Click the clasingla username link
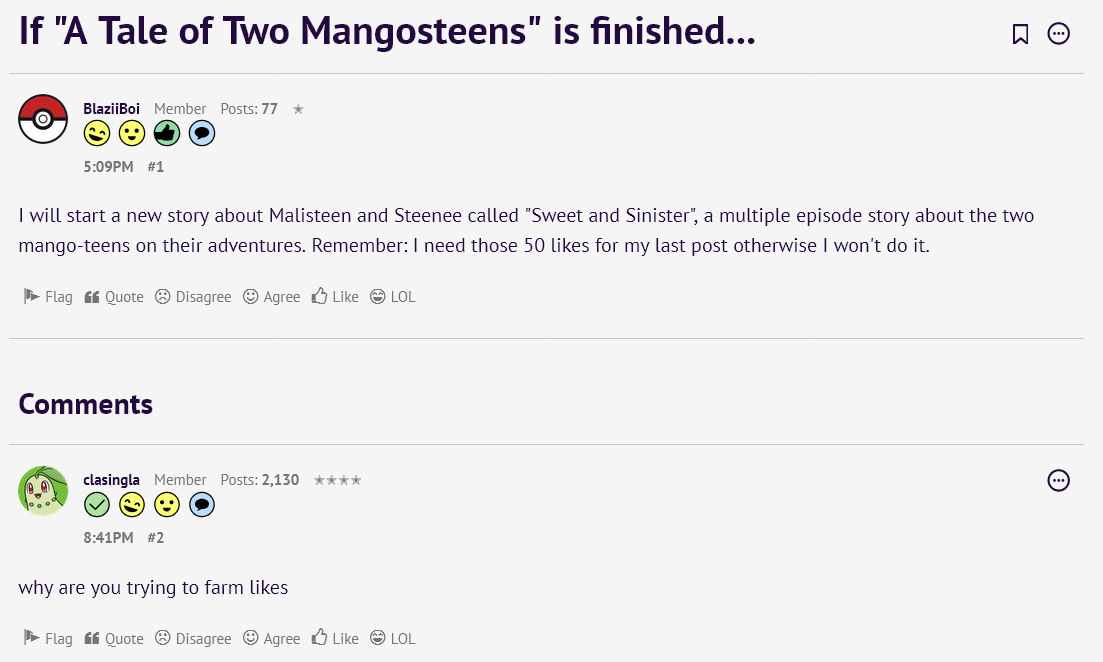 (111, 480)
